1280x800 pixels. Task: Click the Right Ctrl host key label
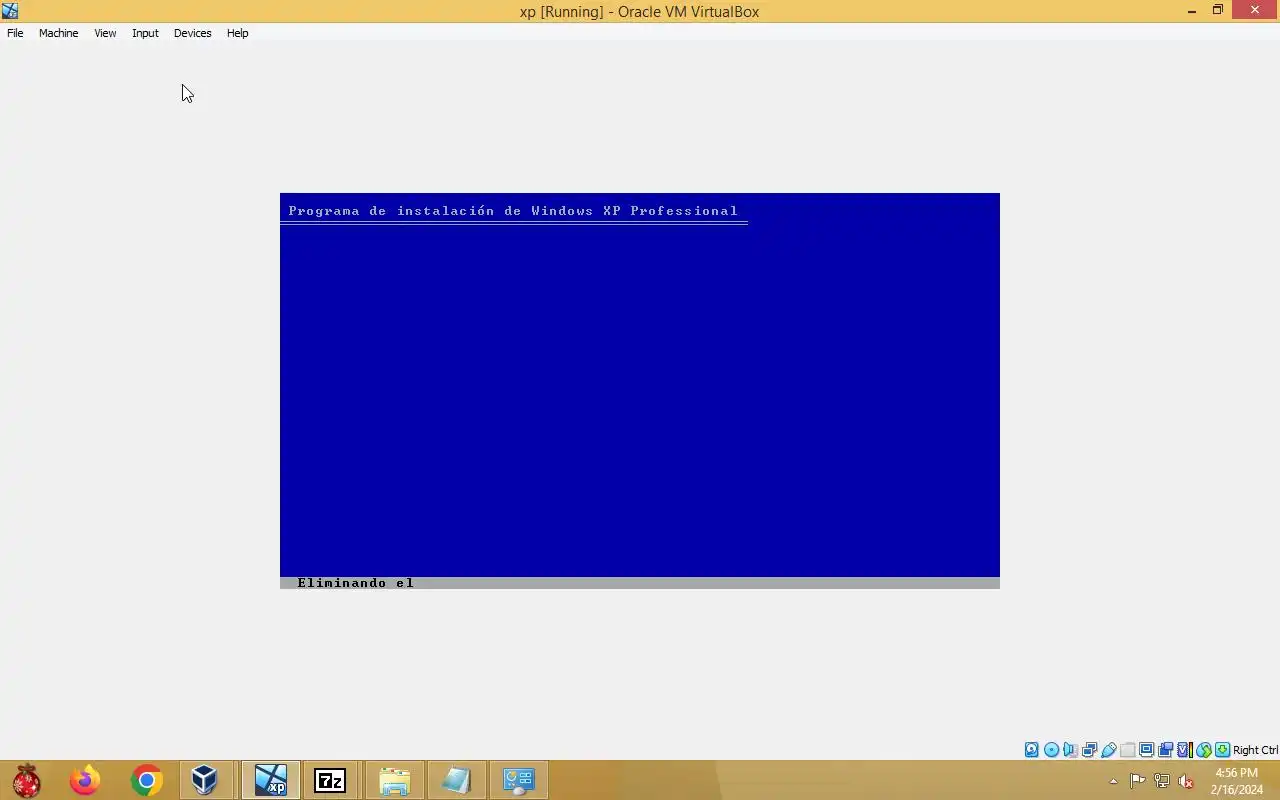[1255, 750]
